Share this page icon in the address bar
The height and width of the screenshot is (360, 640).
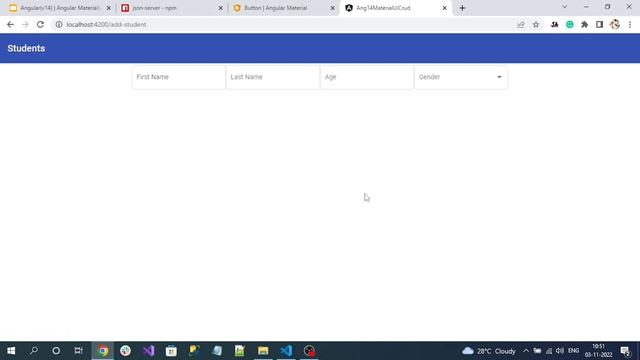pos(521,24)
